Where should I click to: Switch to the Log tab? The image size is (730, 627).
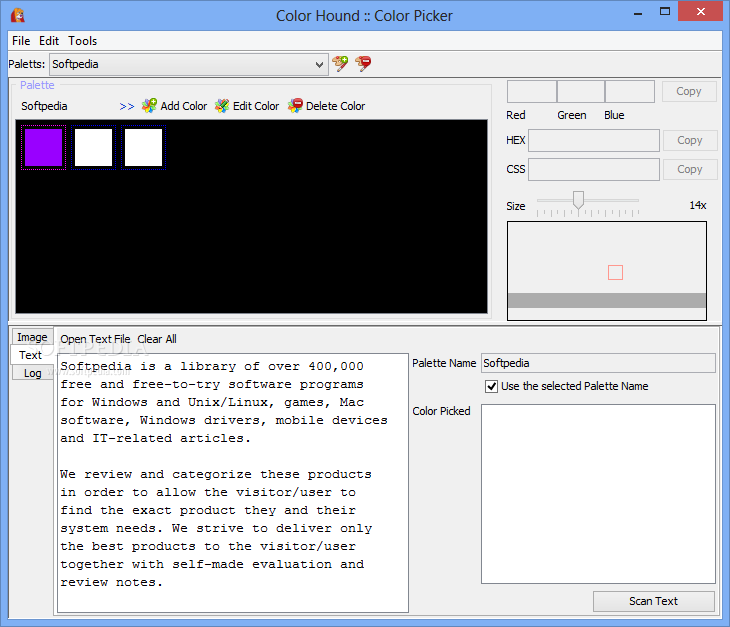[32, 373]
